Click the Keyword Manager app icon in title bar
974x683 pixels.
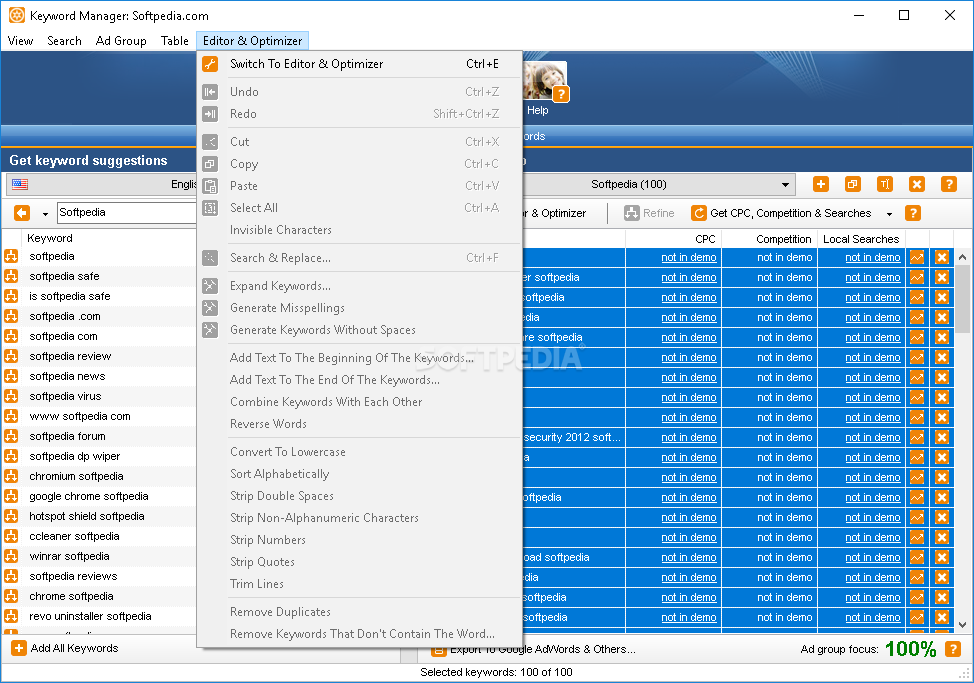[17, 16]
